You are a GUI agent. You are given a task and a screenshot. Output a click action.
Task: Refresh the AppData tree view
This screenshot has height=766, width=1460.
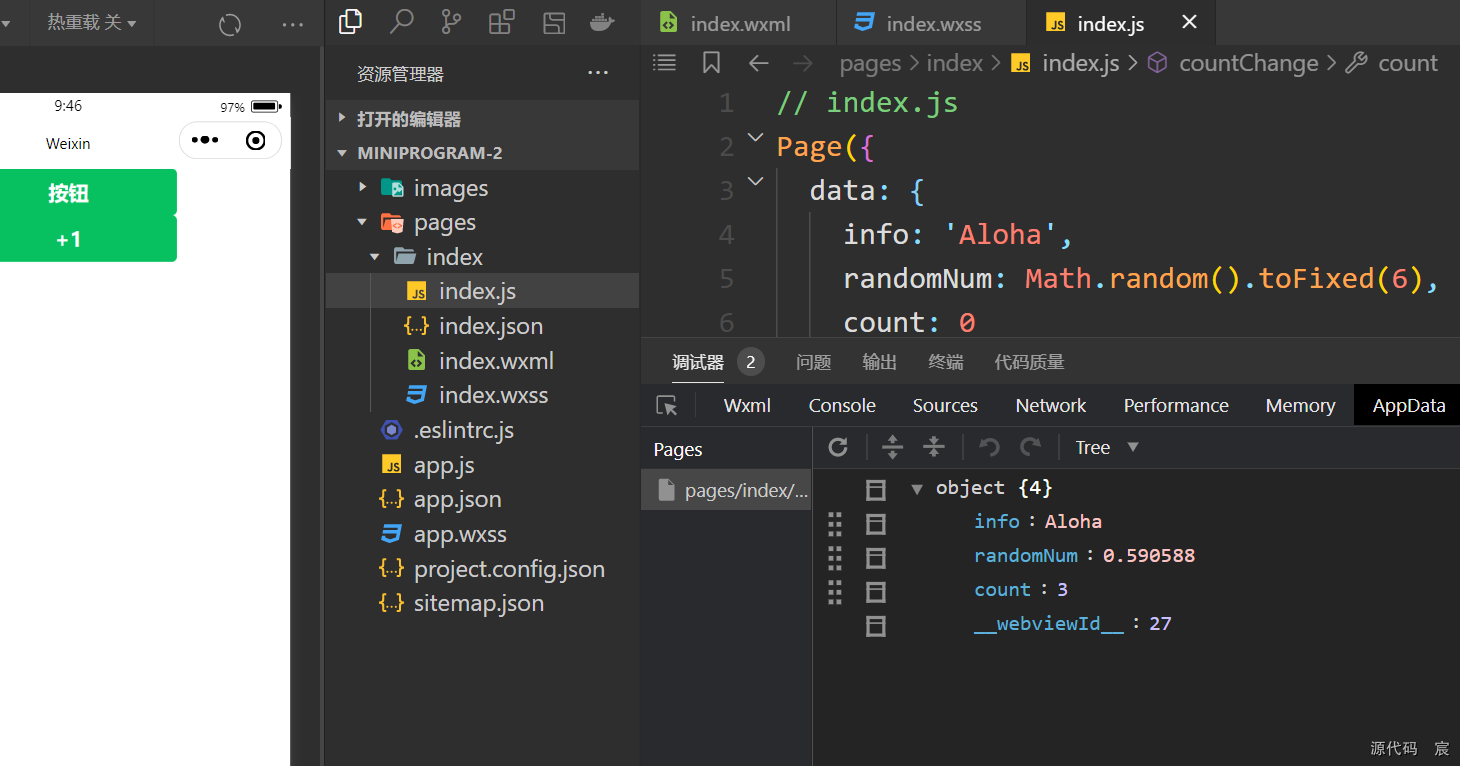(x=838, y=447)
